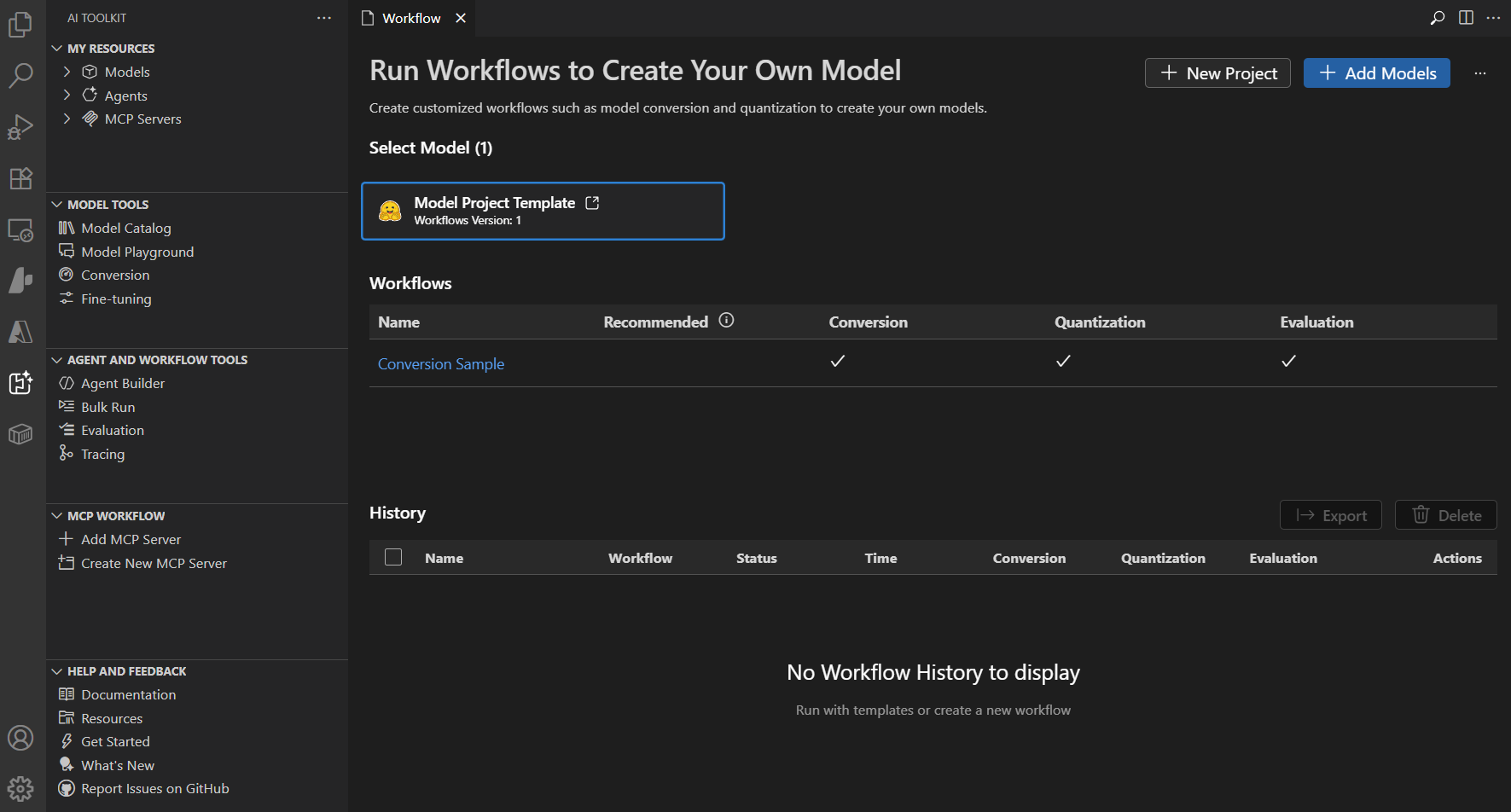The image size is (1511, 812).
Task: Open the Tracing tool
Action: 102,454
